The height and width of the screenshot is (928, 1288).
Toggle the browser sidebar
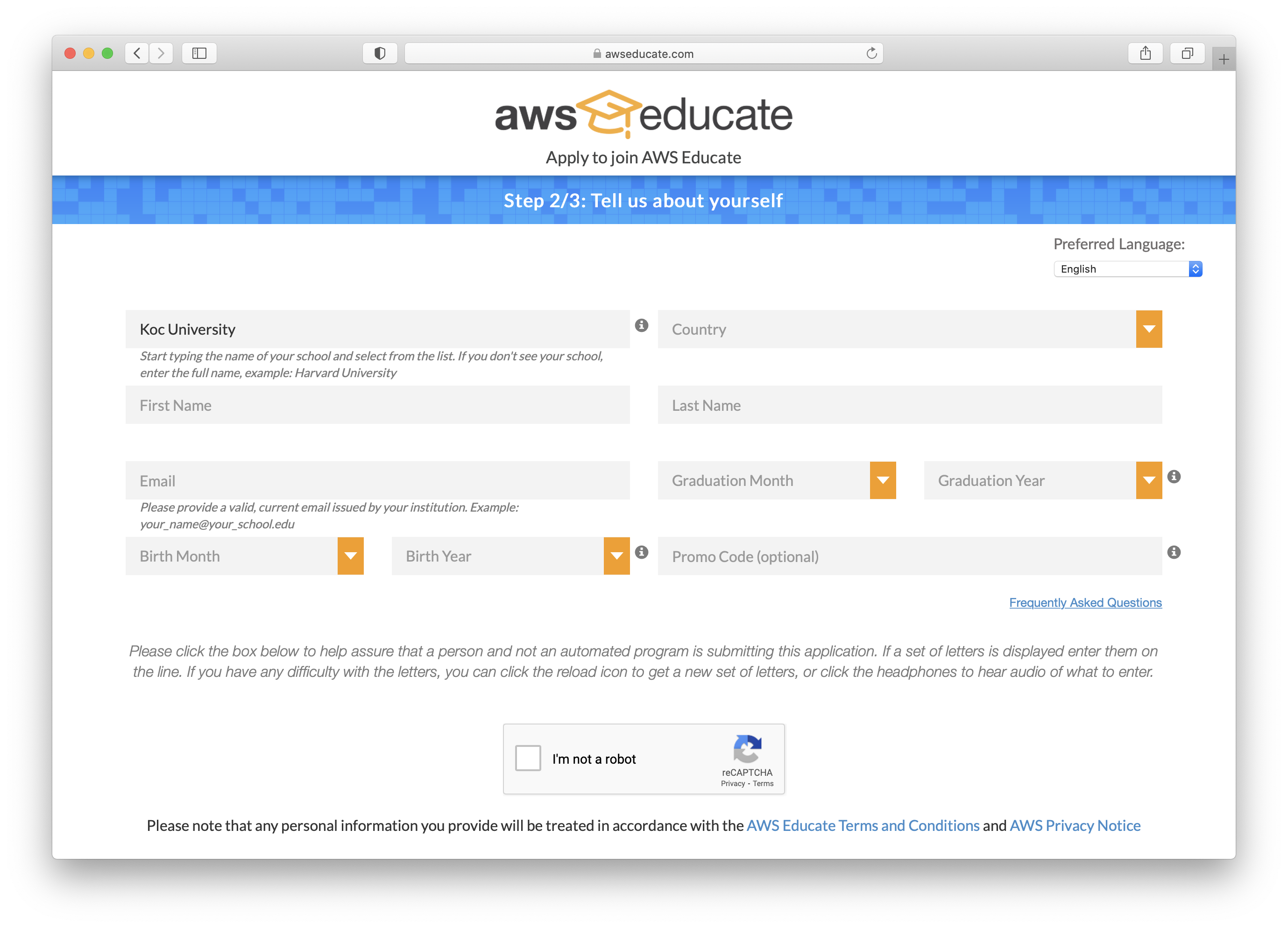[x=199, y=53]
